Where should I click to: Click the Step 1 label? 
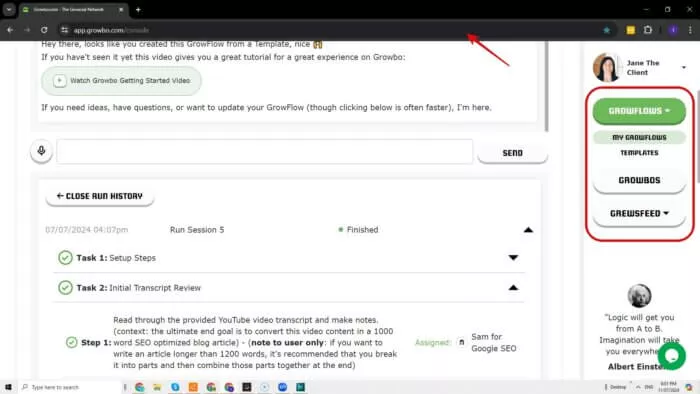(x=96, y=342)
